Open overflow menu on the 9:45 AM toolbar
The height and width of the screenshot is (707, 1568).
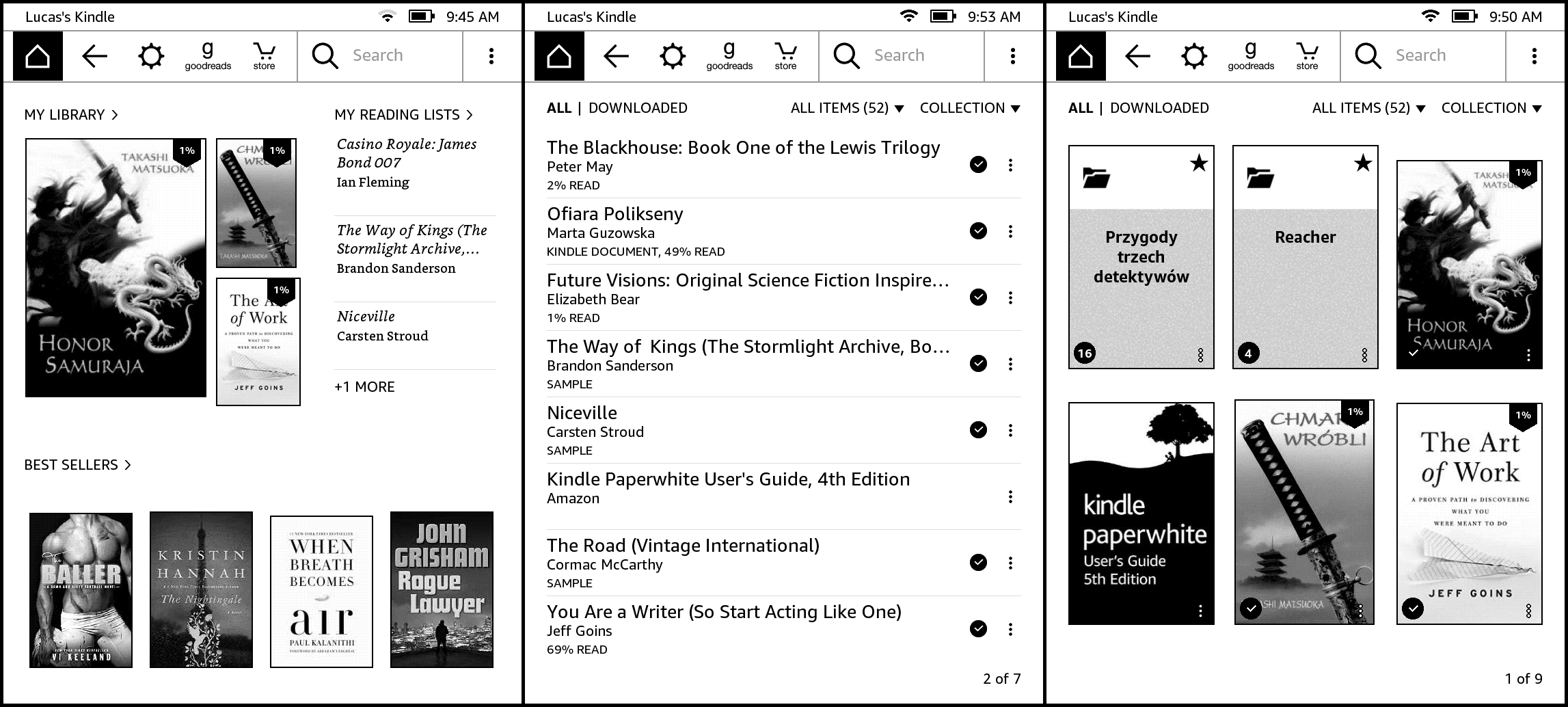tap(491, 56)
